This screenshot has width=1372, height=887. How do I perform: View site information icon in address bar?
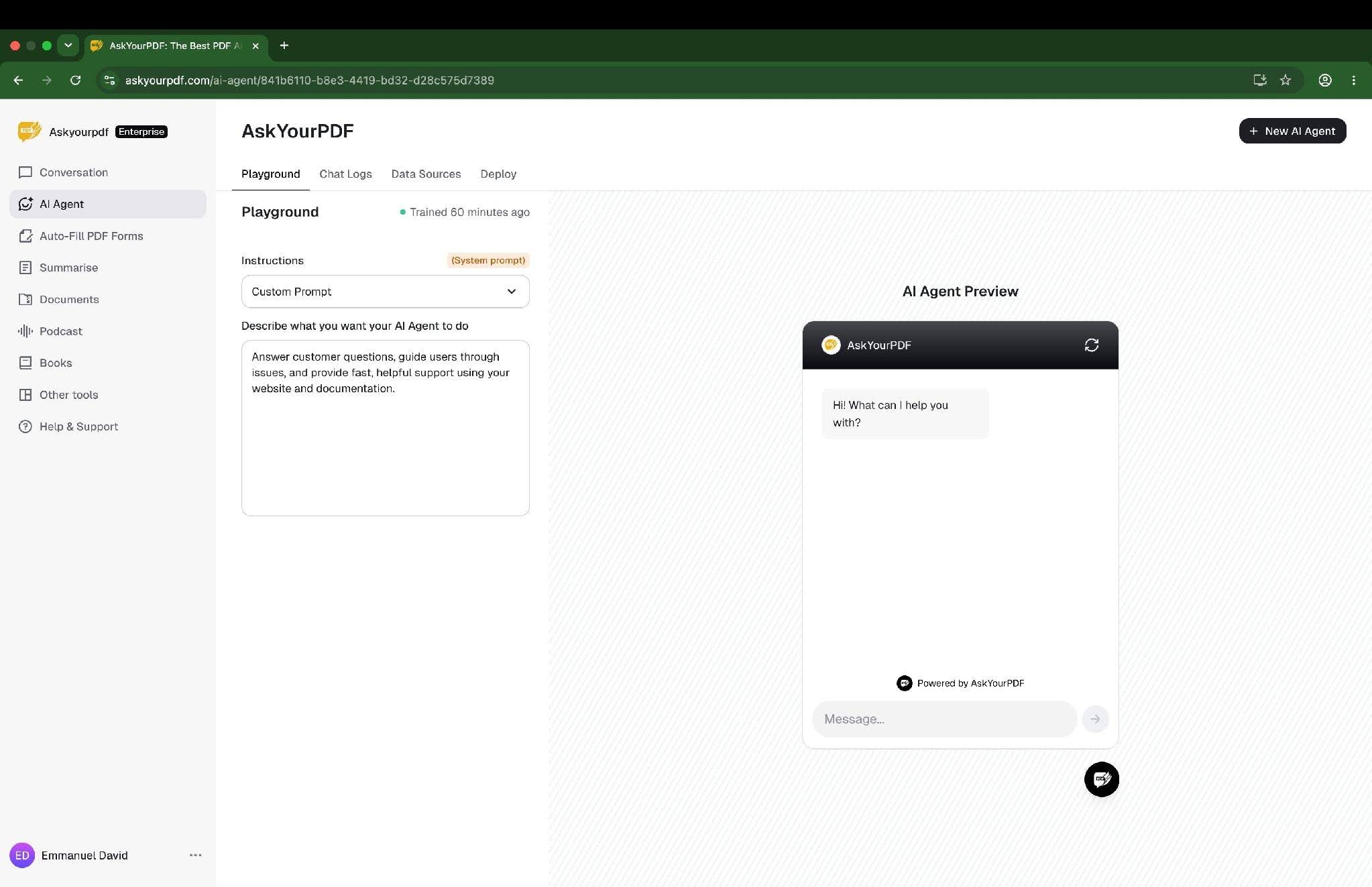click(109, 80)
